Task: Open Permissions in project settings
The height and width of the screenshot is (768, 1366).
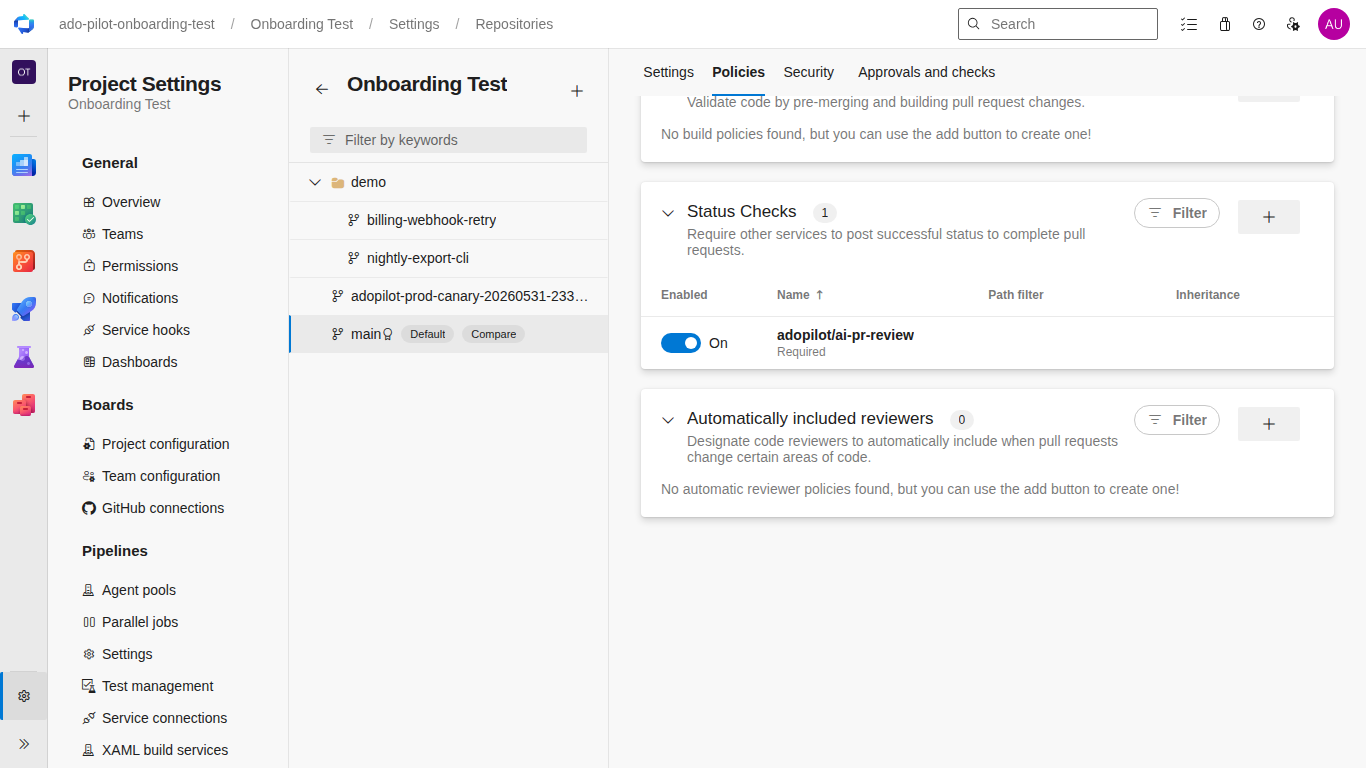Action: click(139, 266)
